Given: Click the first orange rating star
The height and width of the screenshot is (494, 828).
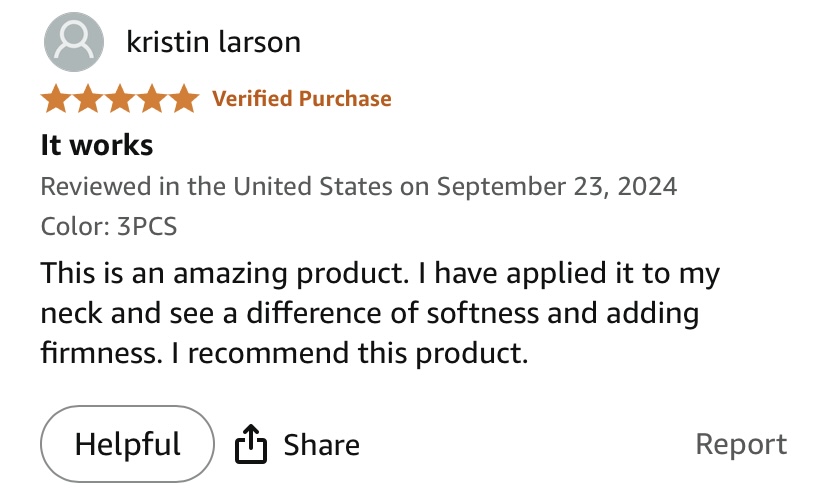Looking at the screenshot, I should [56, 99].
